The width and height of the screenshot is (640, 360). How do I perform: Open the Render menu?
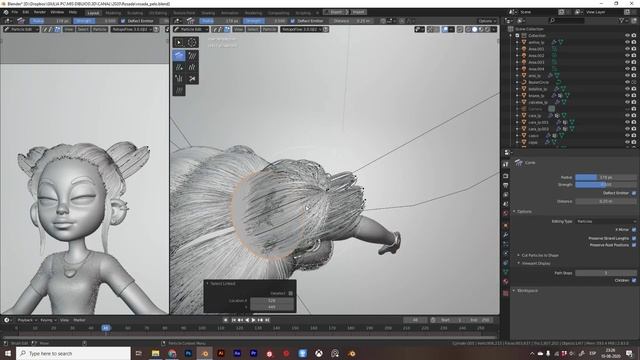tap(40, 12)
